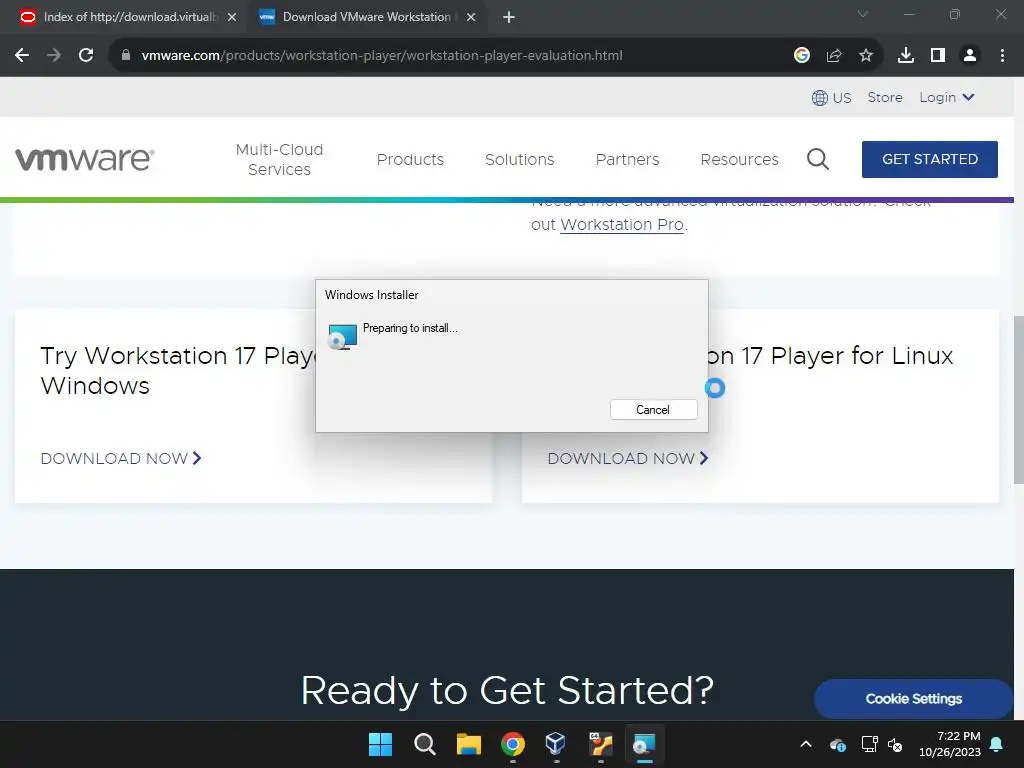Cancel the Windows Installer dialog
The height and width of the screenshot is (768, 1024).
[654, 409]
